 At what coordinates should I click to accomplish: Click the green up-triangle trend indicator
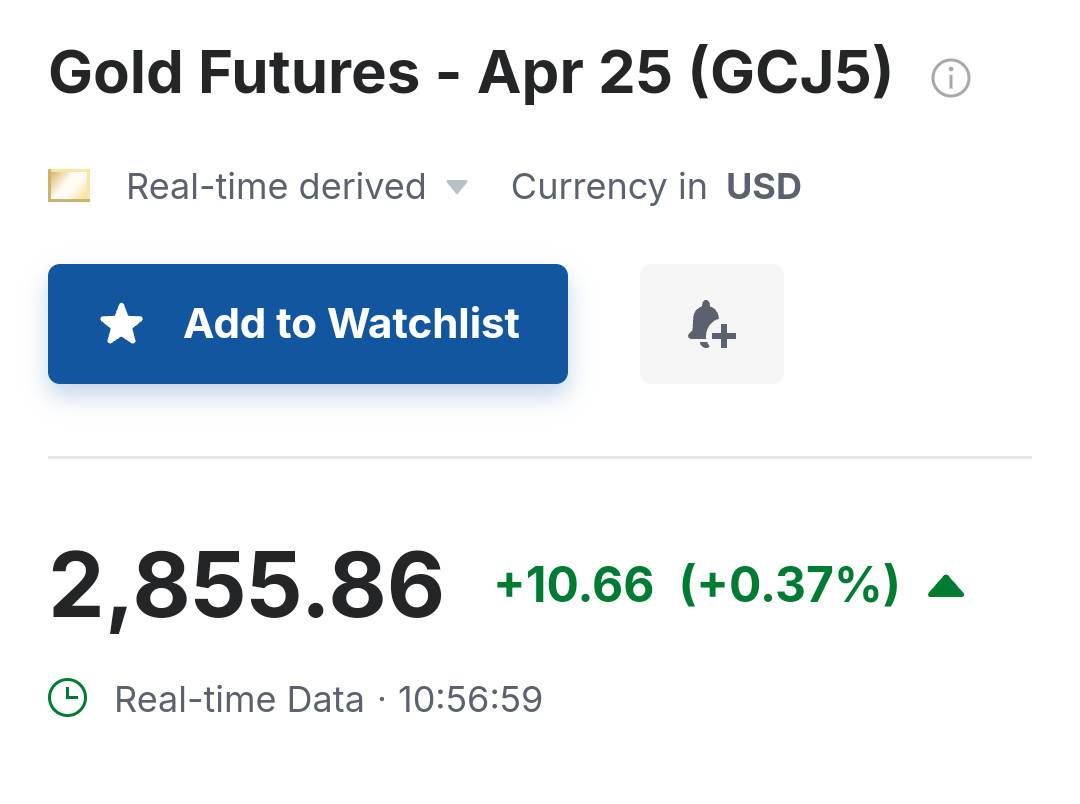coord(945,586)
